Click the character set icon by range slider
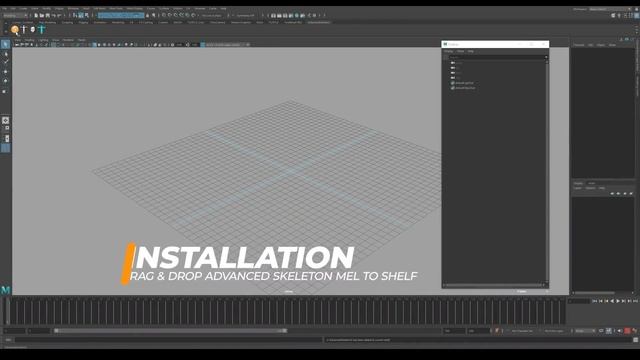 click(497, 331)
